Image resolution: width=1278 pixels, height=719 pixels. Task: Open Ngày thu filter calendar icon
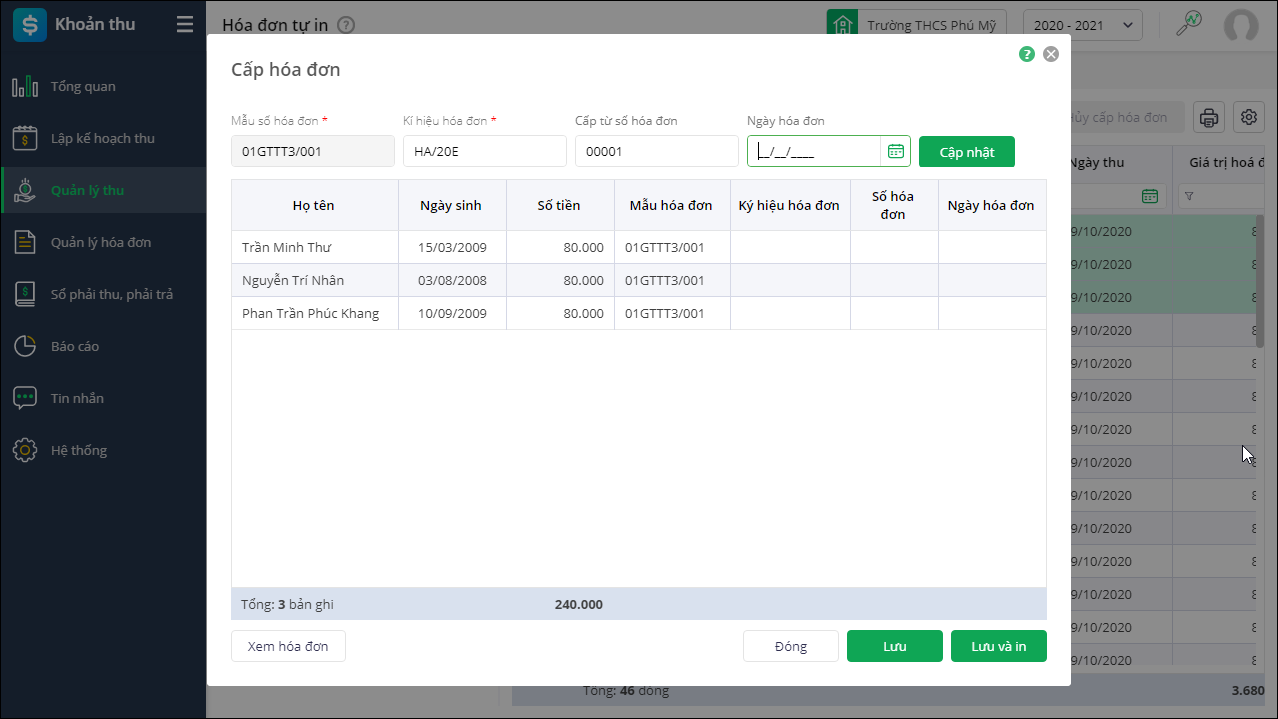click(x=1150, y=196)
